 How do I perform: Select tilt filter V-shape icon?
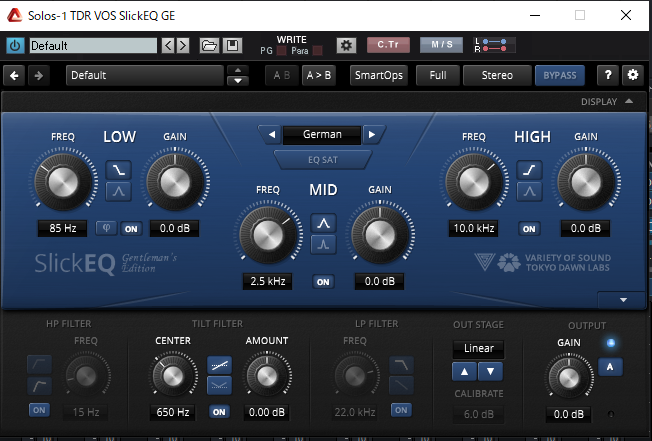[x=220, y=386]
